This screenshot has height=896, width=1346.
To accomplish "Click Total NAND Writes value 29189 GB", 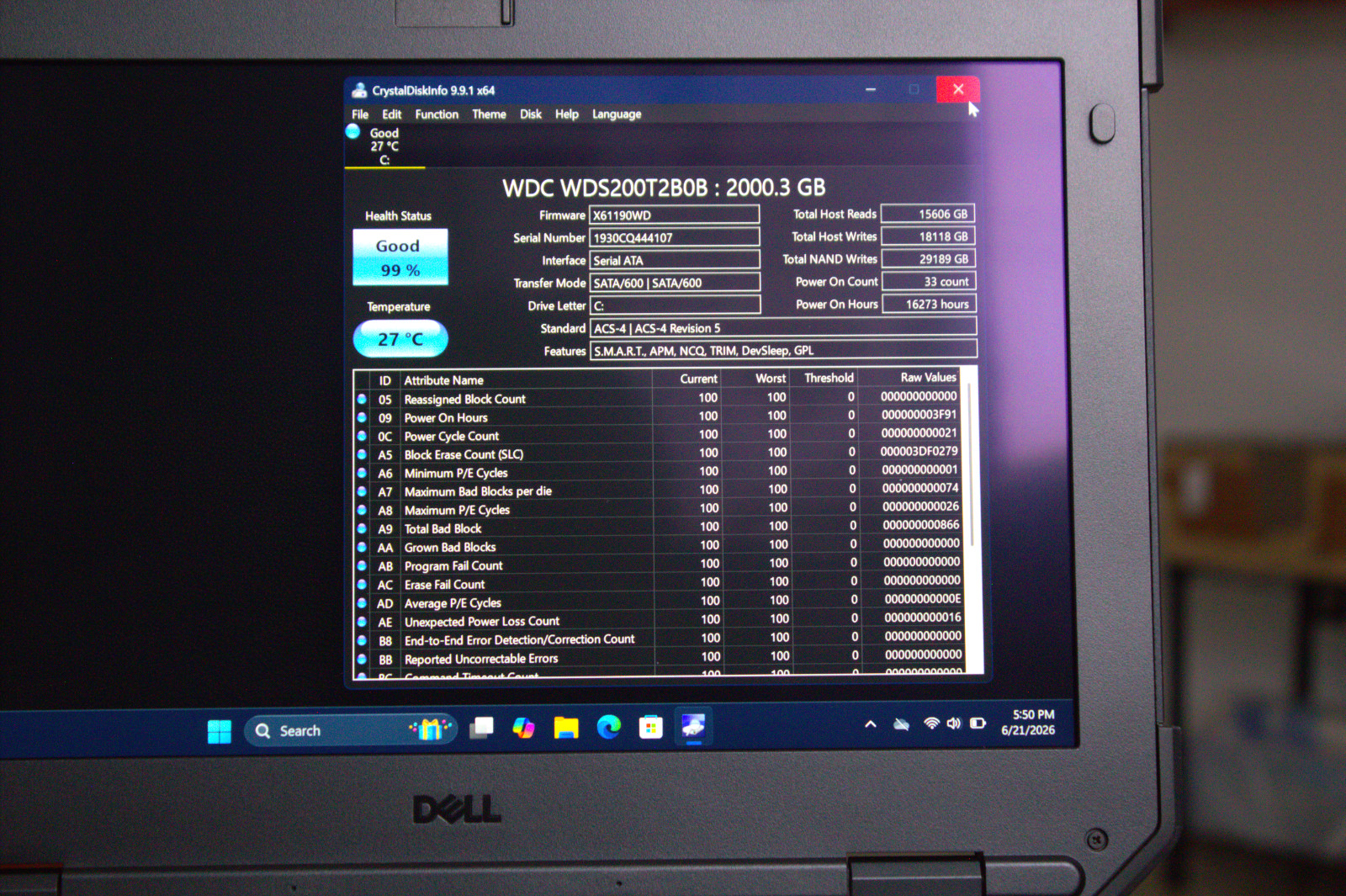I will (x=929, y=259).
